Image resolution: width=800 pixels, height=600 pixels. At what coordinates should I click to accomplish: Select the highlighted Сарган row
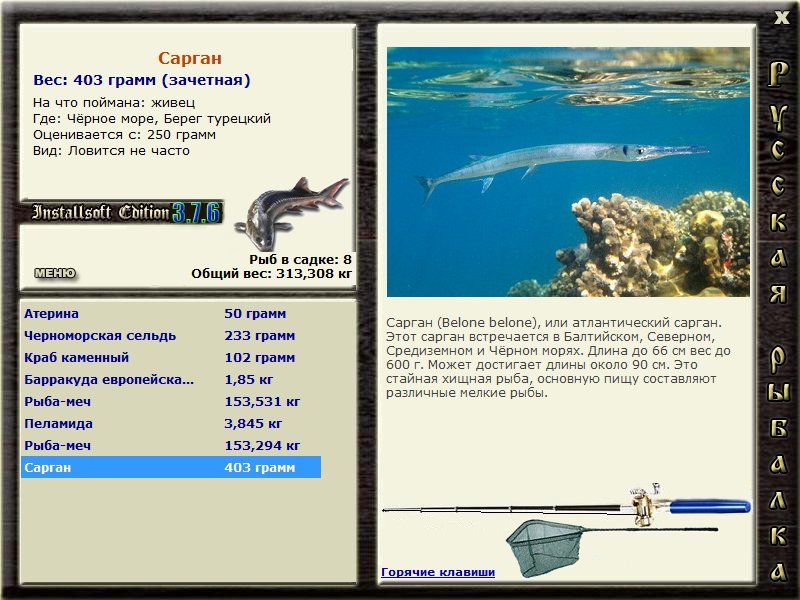click(171, 467)
